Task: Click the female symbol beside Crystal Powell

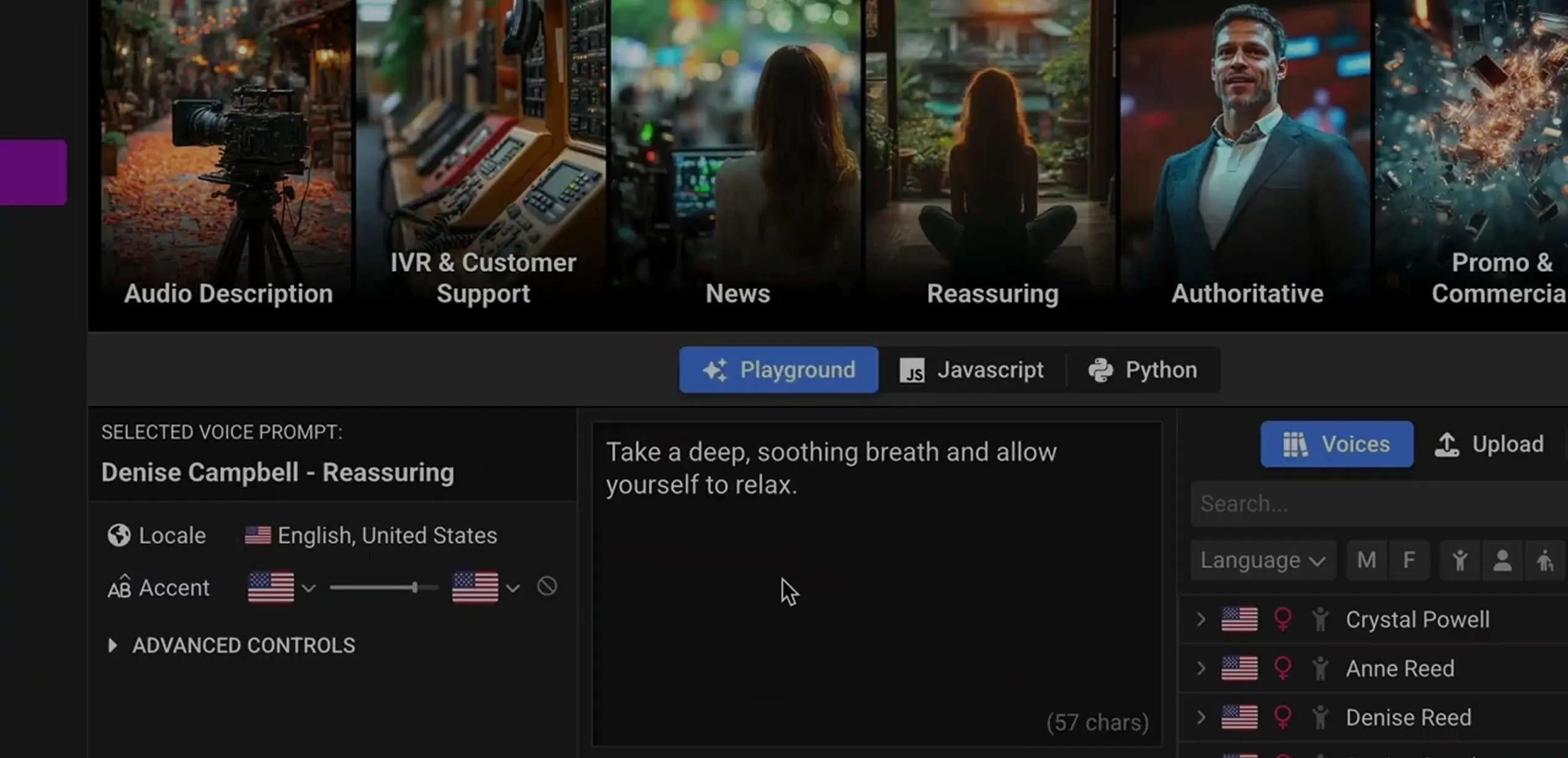Action: tap(1283, 619)
